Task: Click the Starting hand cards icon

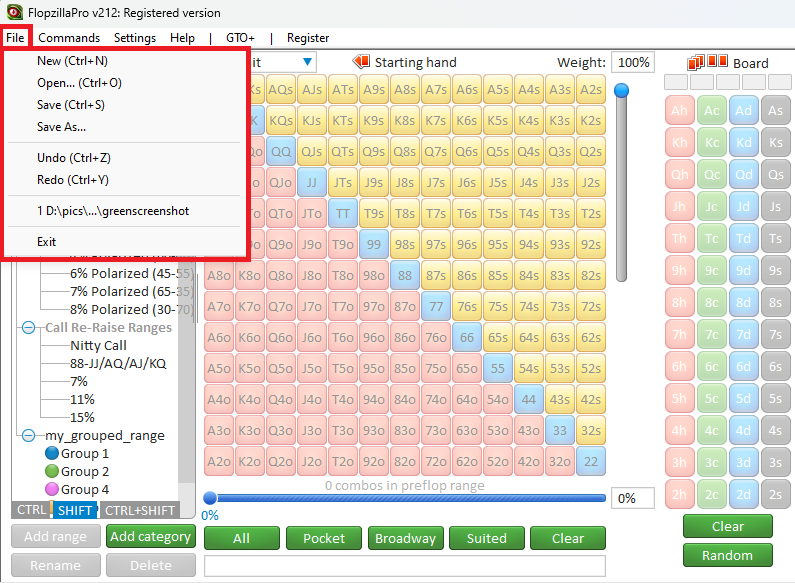Action: pos(361,62)
